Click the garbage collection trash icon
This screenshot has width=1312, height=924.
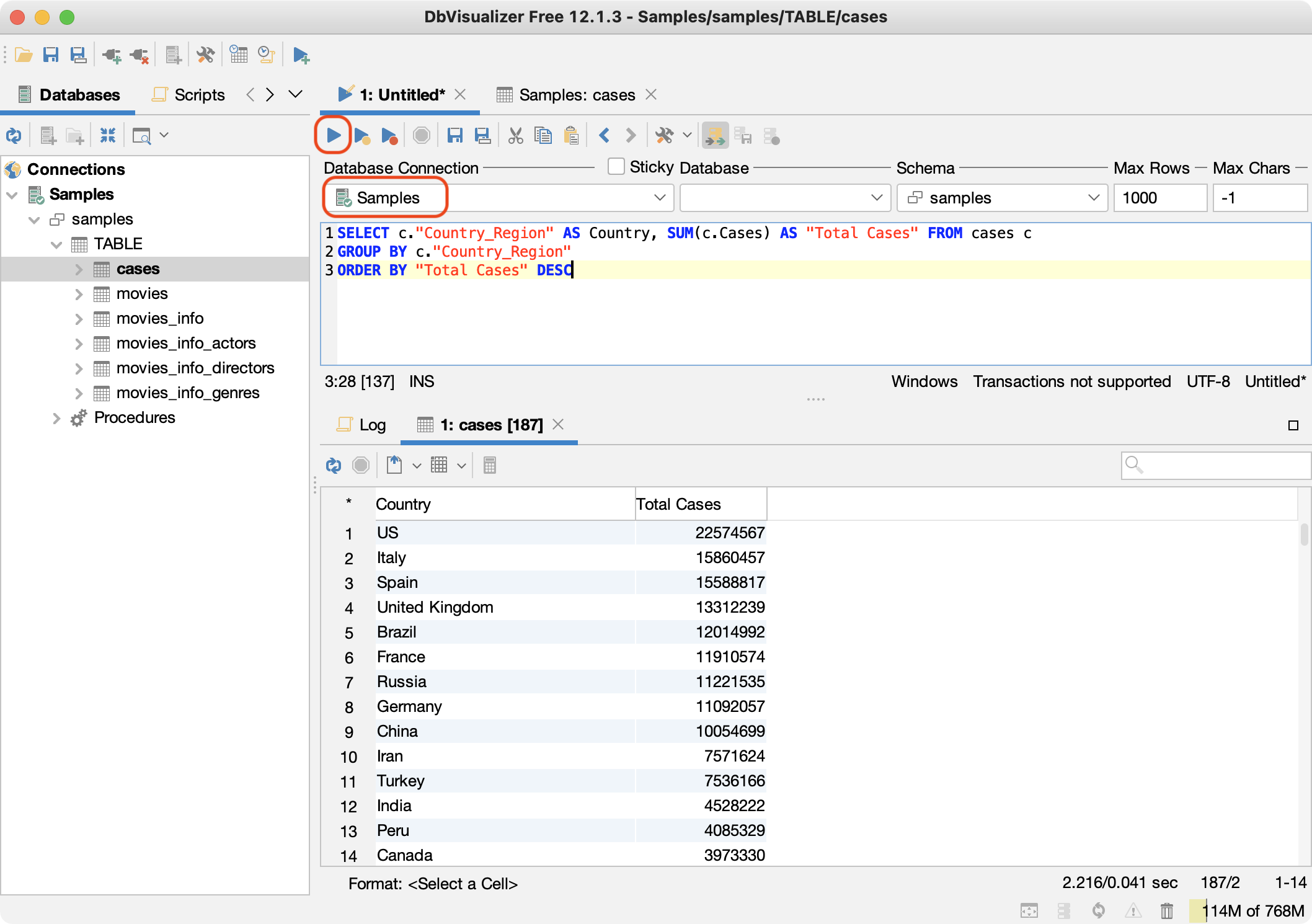click(1166, 910)
